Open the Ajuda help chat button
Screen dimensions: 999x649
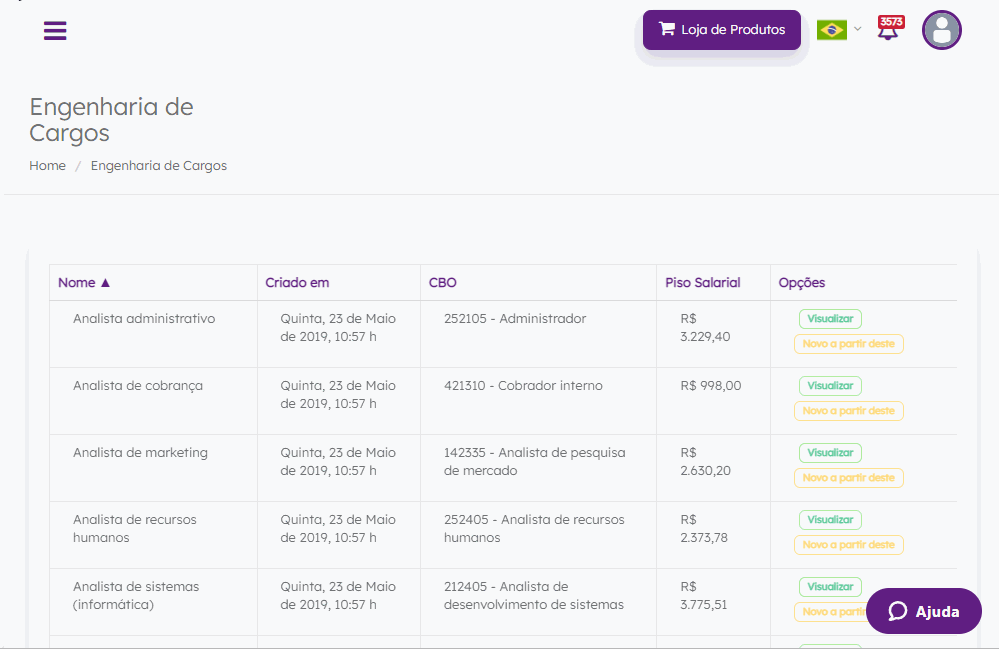(924, 611)
